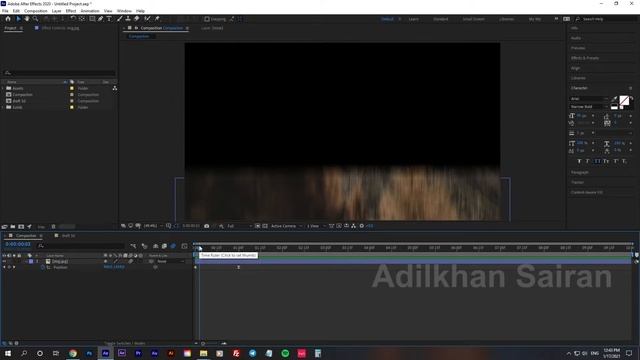Select the Puppet Pin tool

coord(157,19)
